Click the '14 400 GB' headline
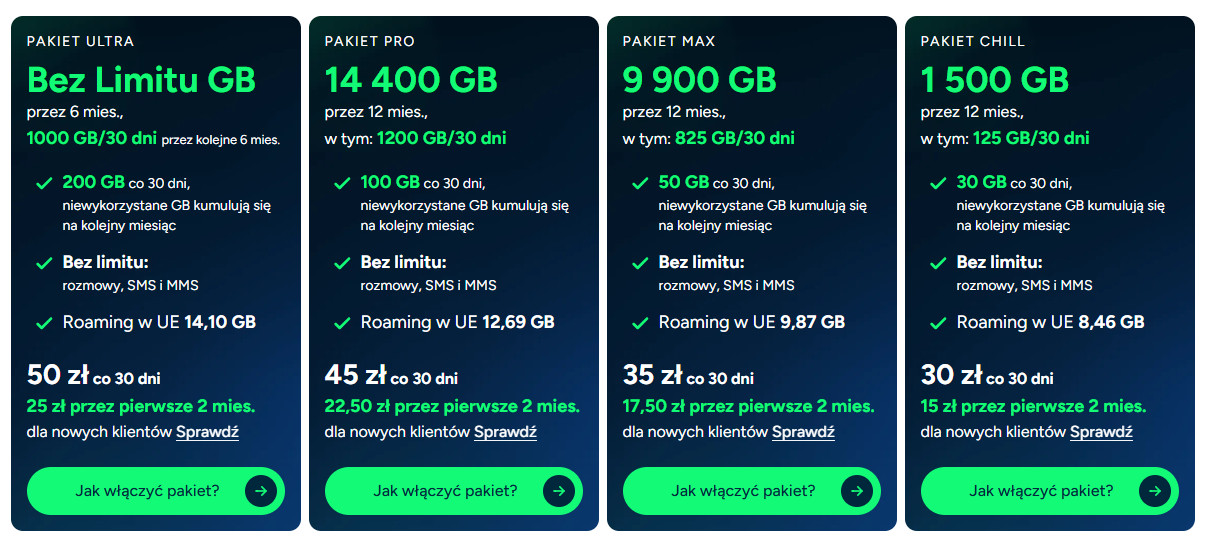1210x549 pixels. coord(410,79)
